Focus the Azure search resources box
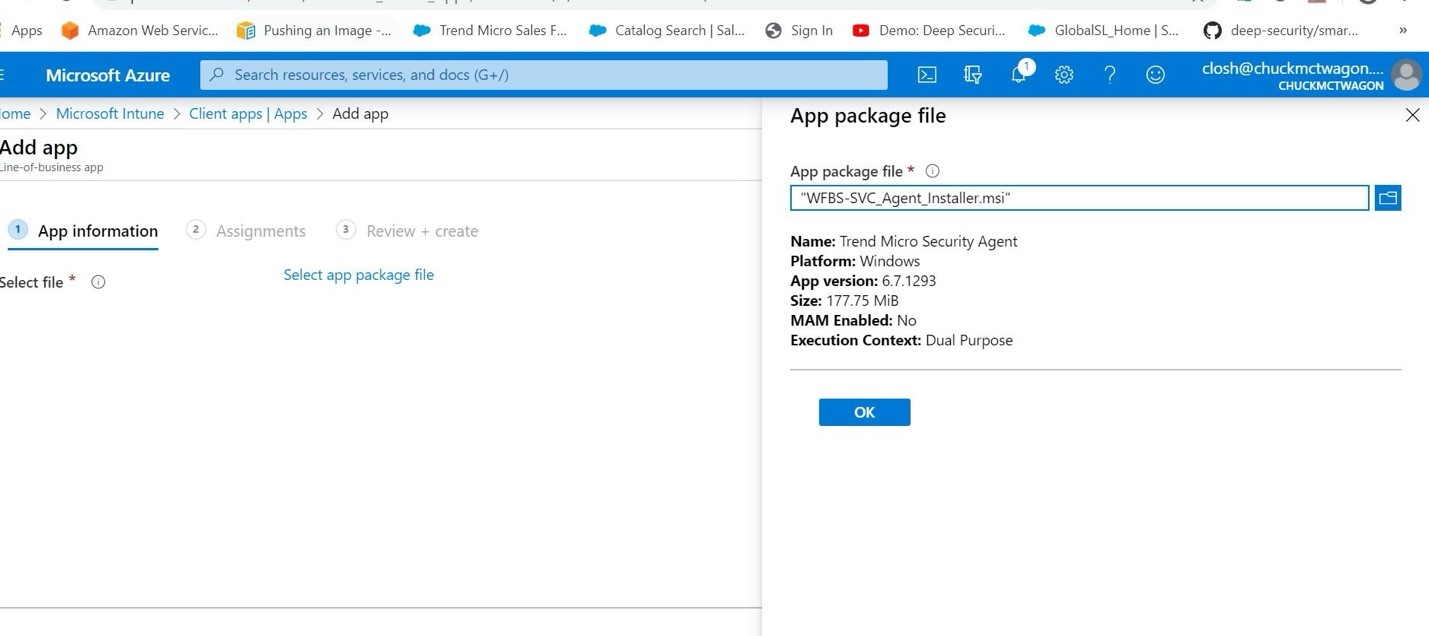 [544, 75]
